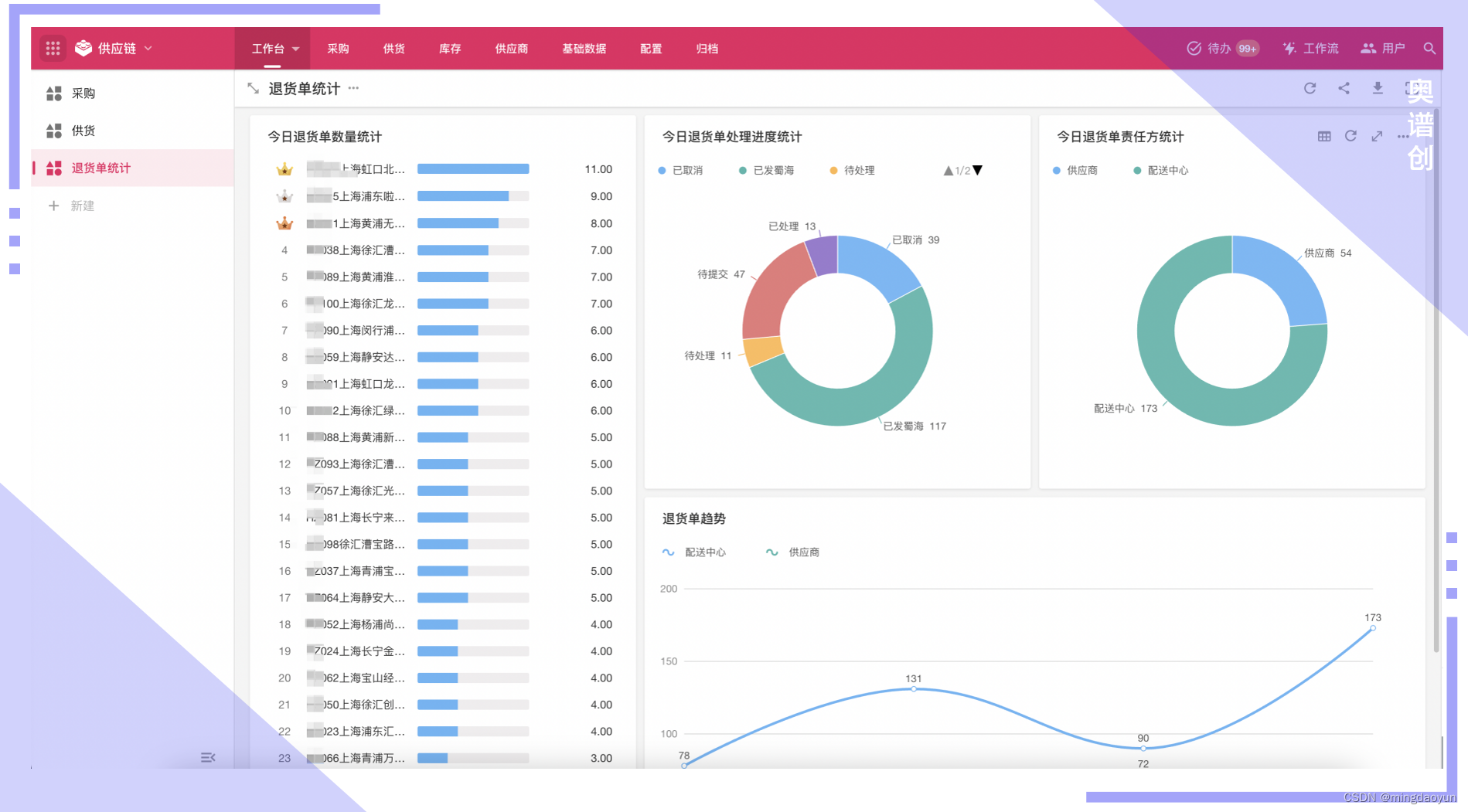Click the 待处理 11 orange donut segment

(x=763, y=350)
